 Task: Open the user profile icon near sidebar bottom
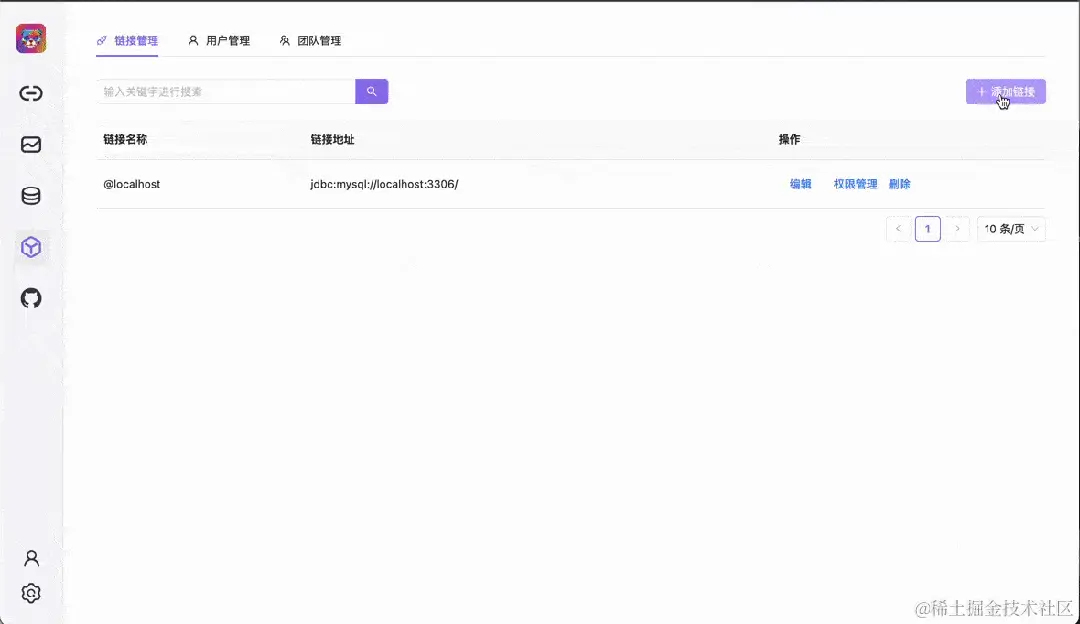pyautogui.click(x=31, y=557)
